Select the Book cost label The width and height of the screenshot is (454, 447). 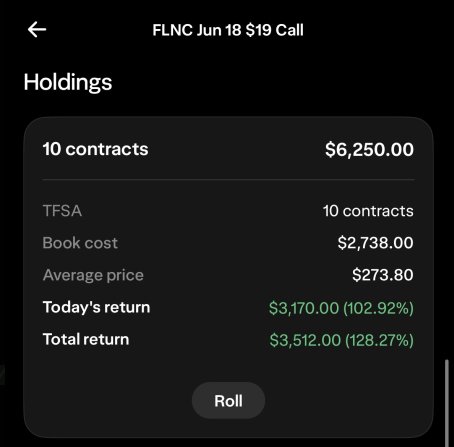coord(80,243)
